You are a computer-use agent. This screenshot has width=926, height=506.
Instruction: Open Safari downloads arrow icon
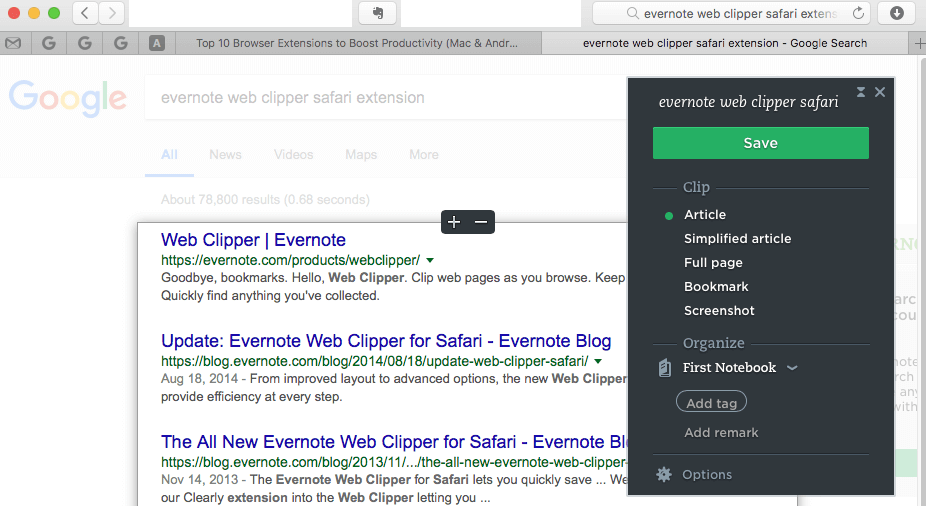tap(896, 13)
